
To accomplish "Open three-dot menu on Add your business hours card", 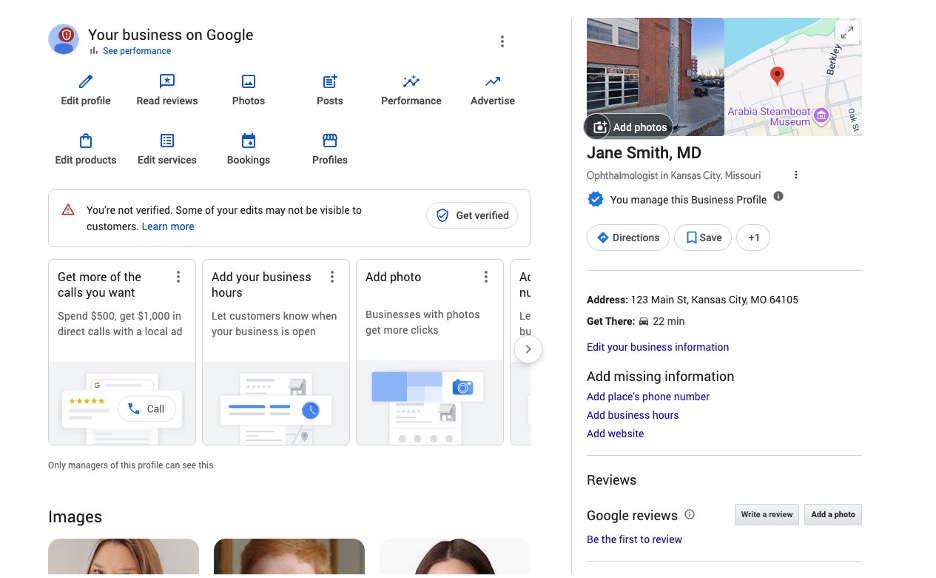I will [332, 277].
